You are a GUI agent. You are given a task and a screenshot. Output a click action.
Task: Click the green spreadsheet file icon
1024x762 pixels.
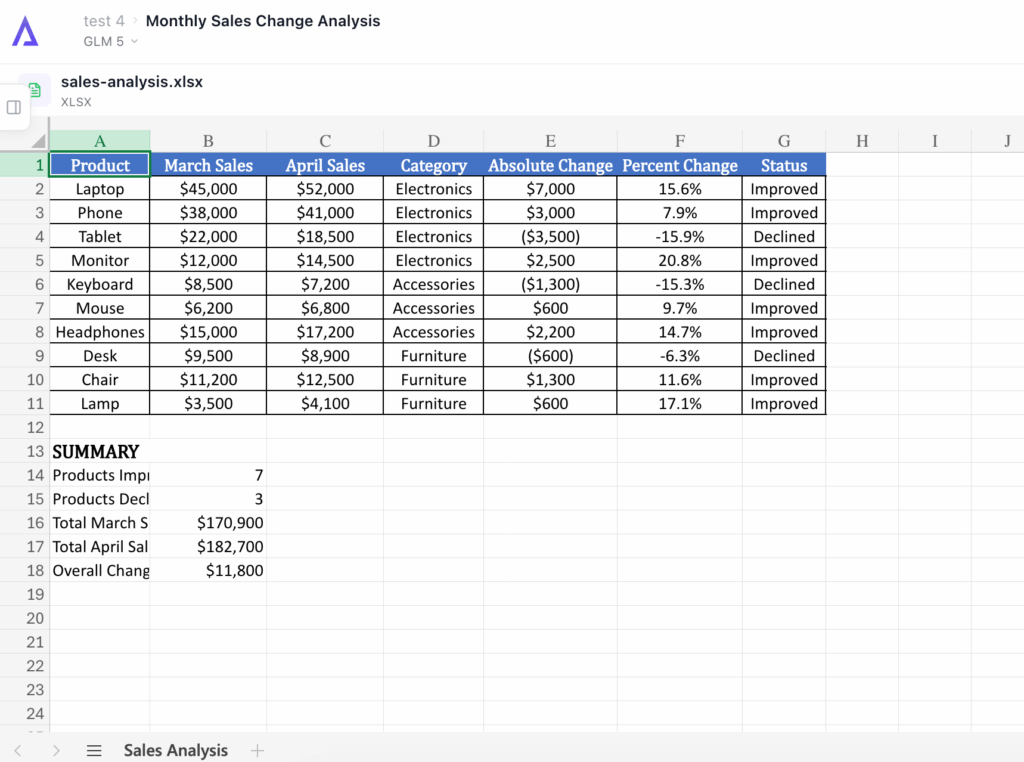click(35, 90)
